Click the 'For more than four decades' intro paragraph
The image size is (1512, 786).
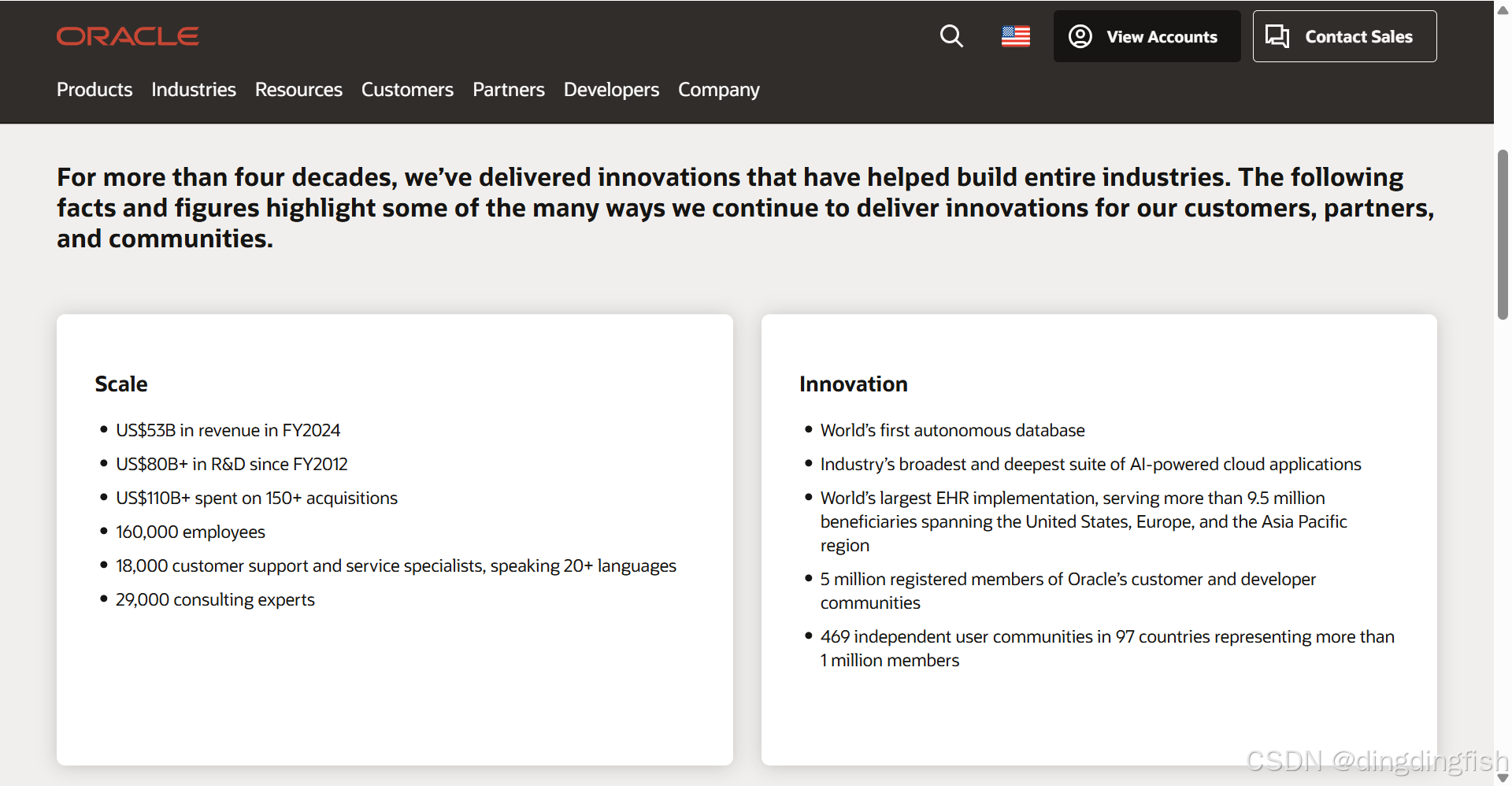746,208
